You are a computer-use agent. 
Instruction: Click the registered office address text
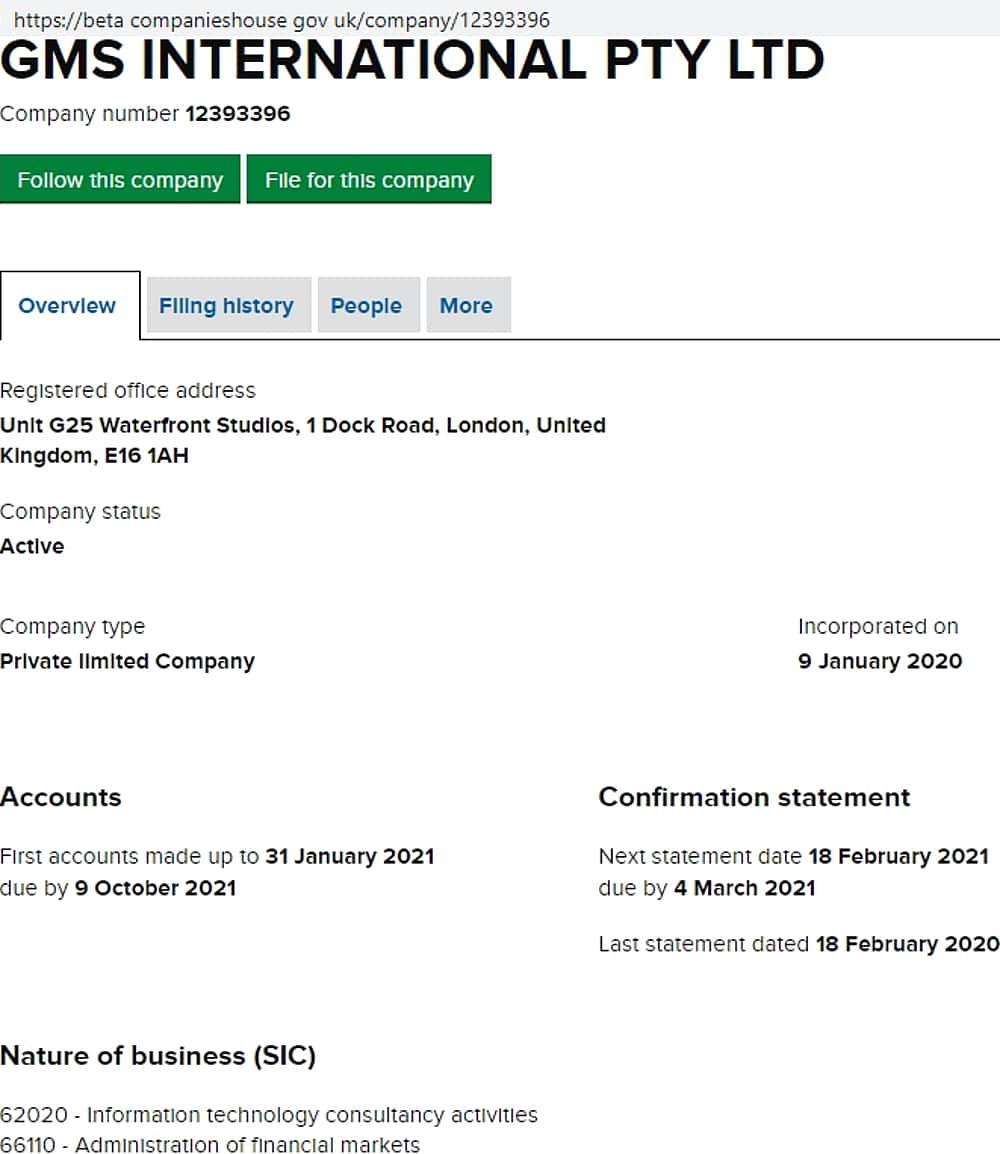(x=302, y=440)
